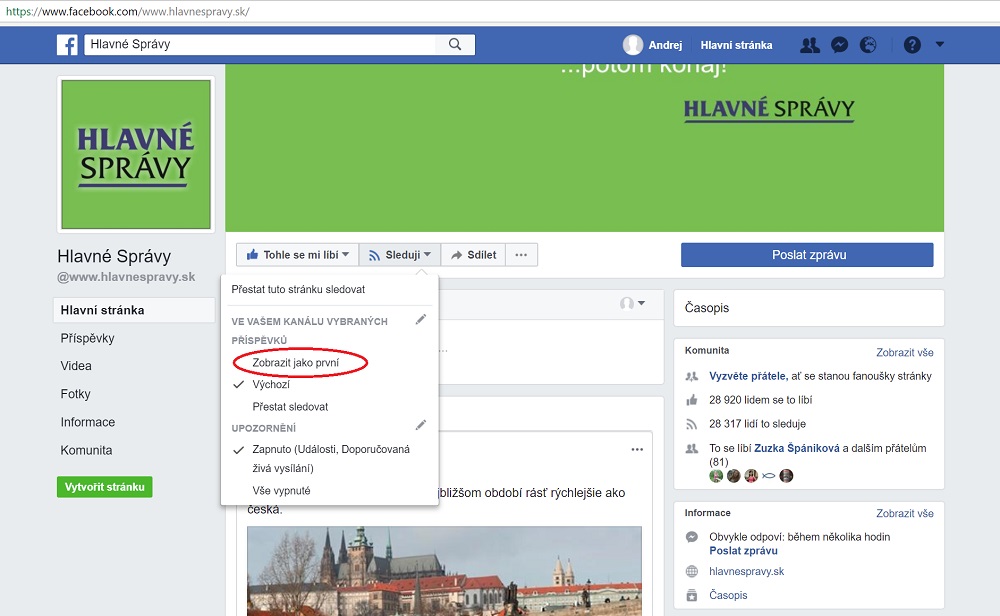The height and width of the screenshot is (616, 1000).
Task: Open the Hlavné Správy profile picture
Action: coord(136,154)
